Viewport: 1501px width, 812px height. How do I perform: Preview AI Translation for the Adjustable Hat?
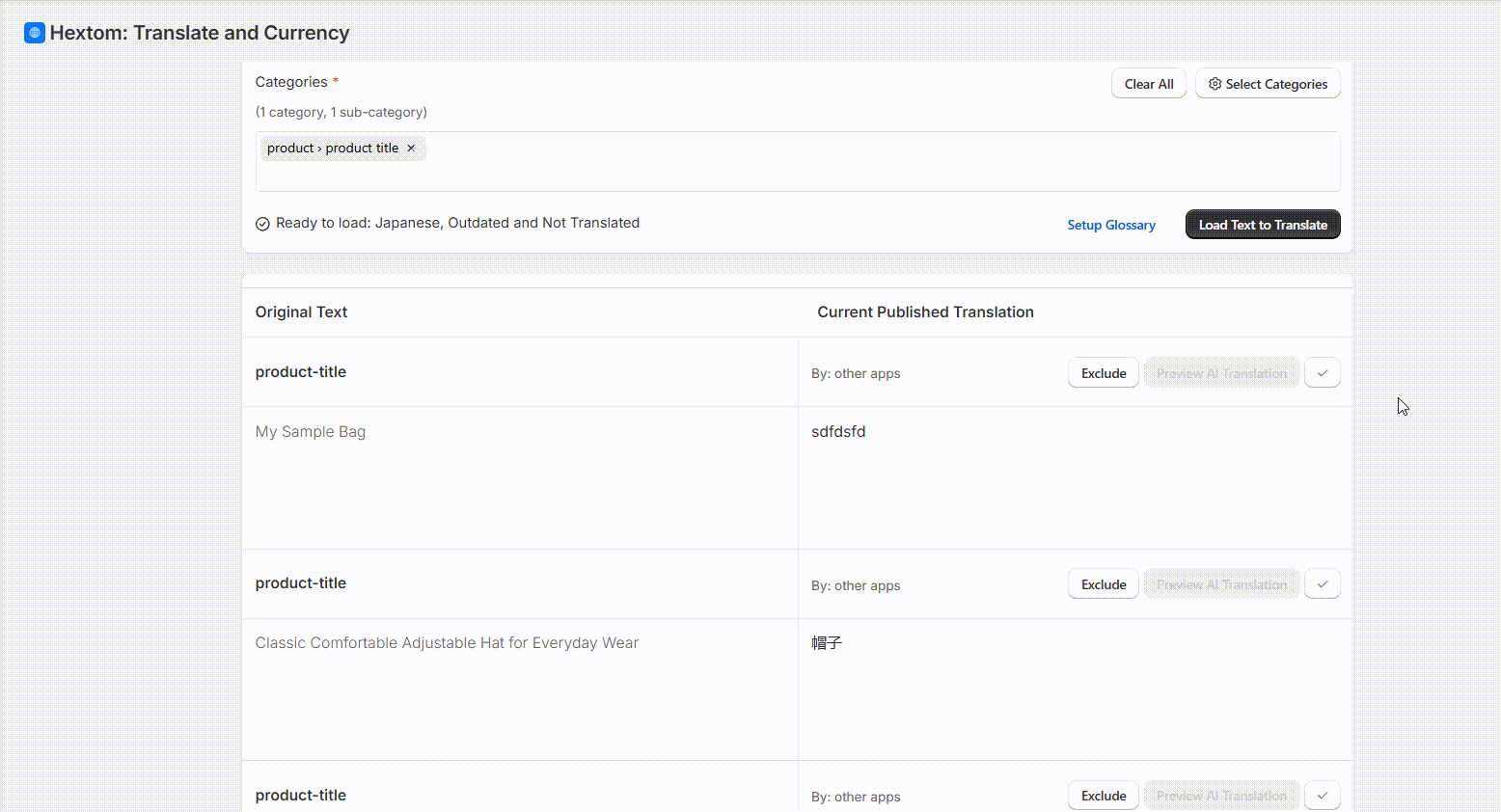[x=1221, y=584]
